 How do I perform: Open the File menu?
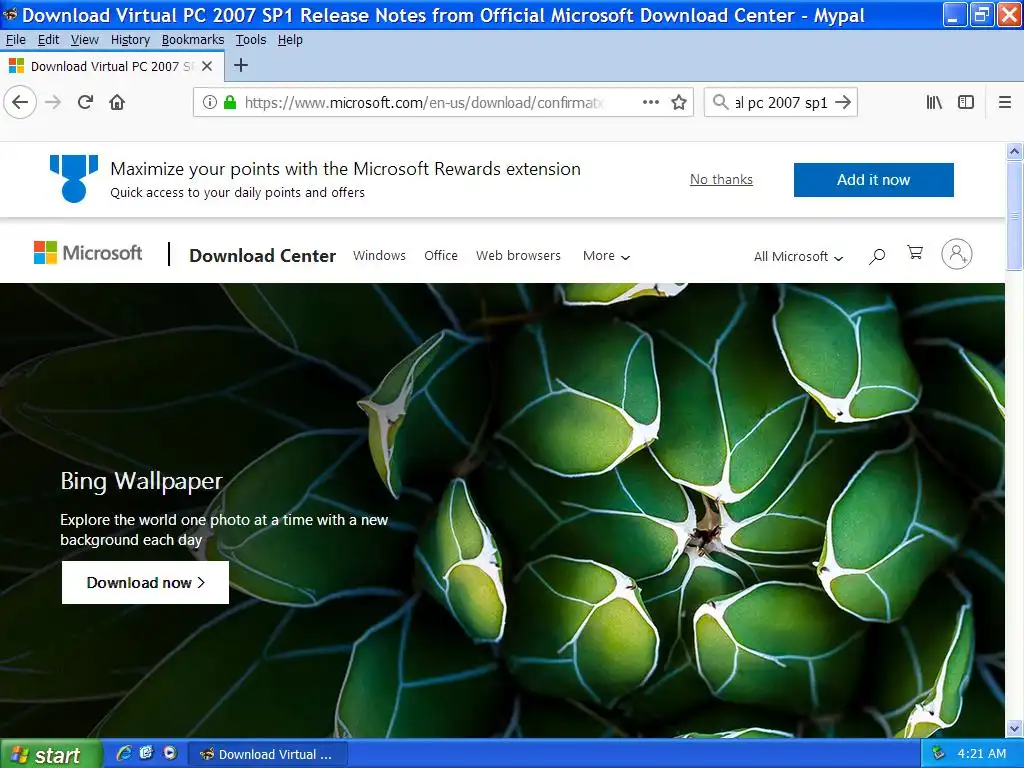[16, 40]
